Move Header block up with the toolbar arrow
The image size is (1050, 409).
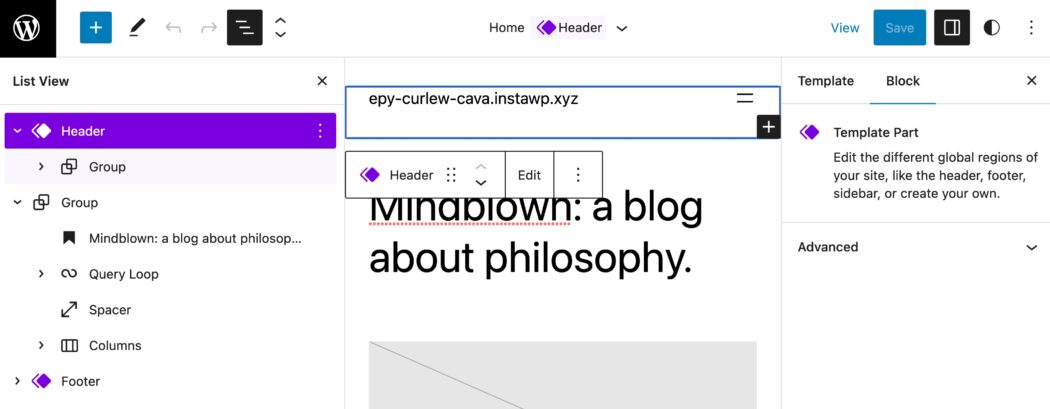481,167
